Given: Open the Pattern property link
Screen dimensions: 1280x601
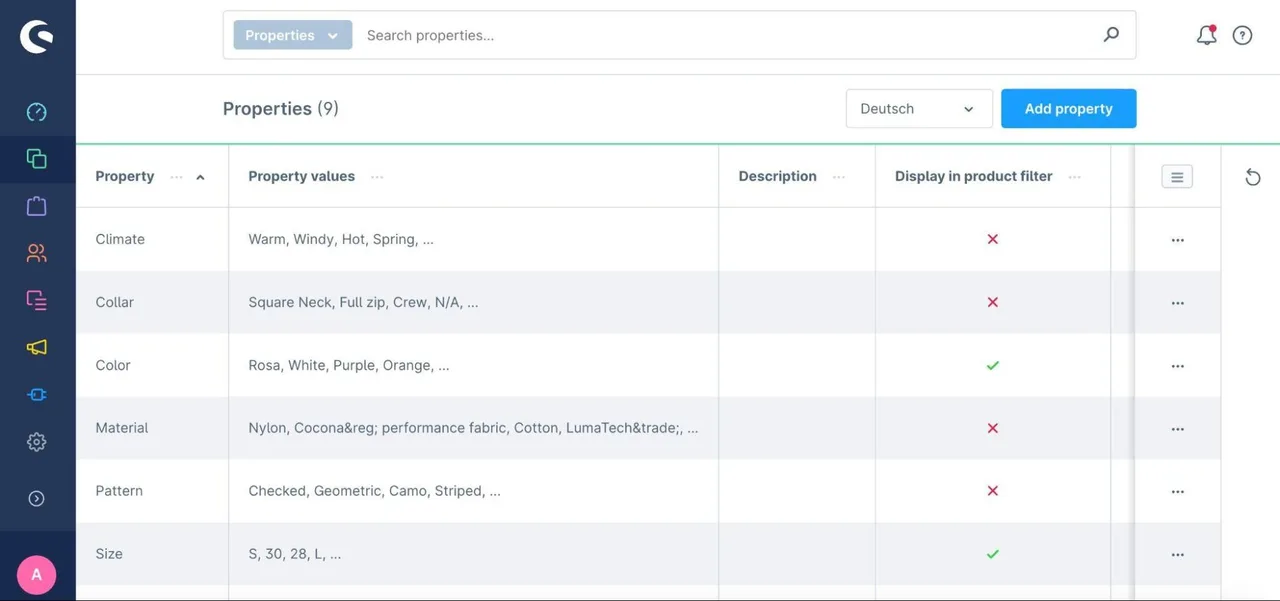Looking at the screenshot, I should click(119, 491).
